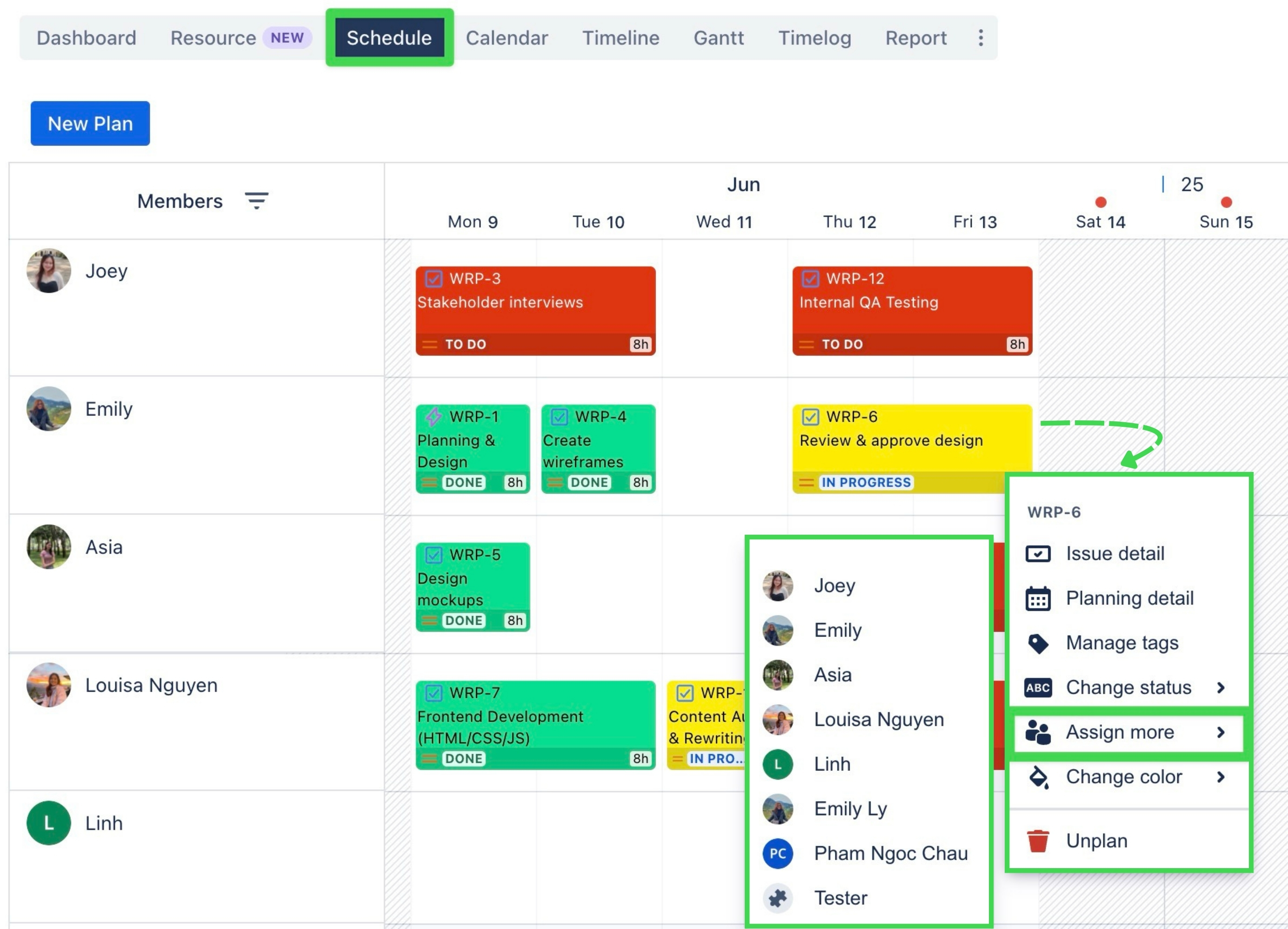1288x929 pixels.
Task: Click the three-dot overflow menu in the navigation bar
Action: pyautogui.click(x=980, y=38)
